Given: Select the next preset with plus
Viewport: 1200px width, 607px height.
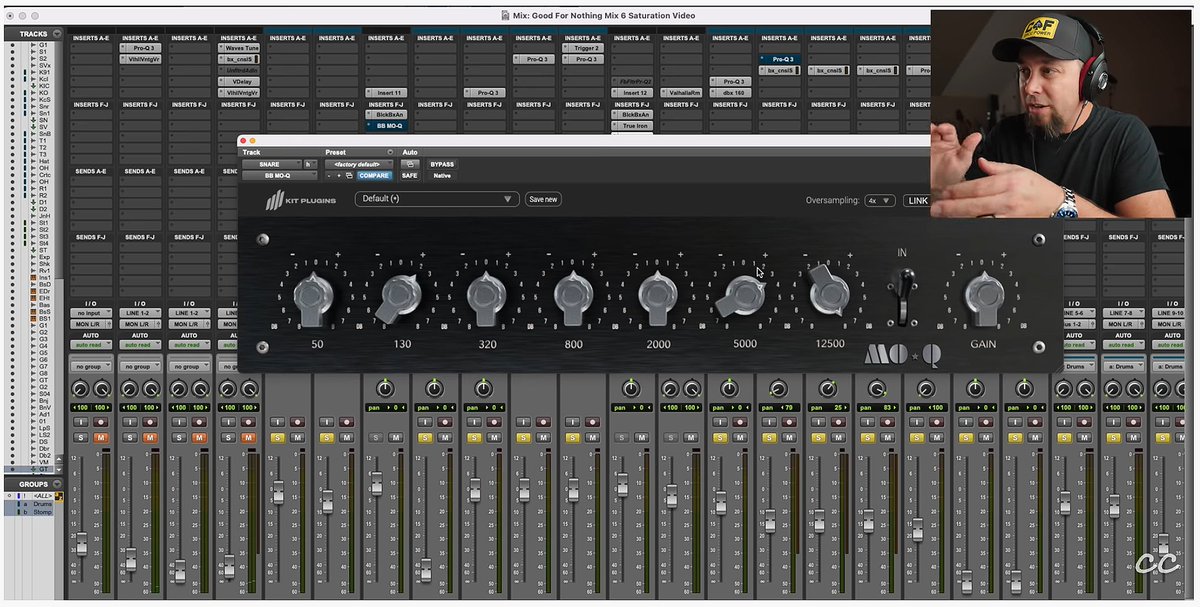Looking at the screenshot, I should coord(337,176).
